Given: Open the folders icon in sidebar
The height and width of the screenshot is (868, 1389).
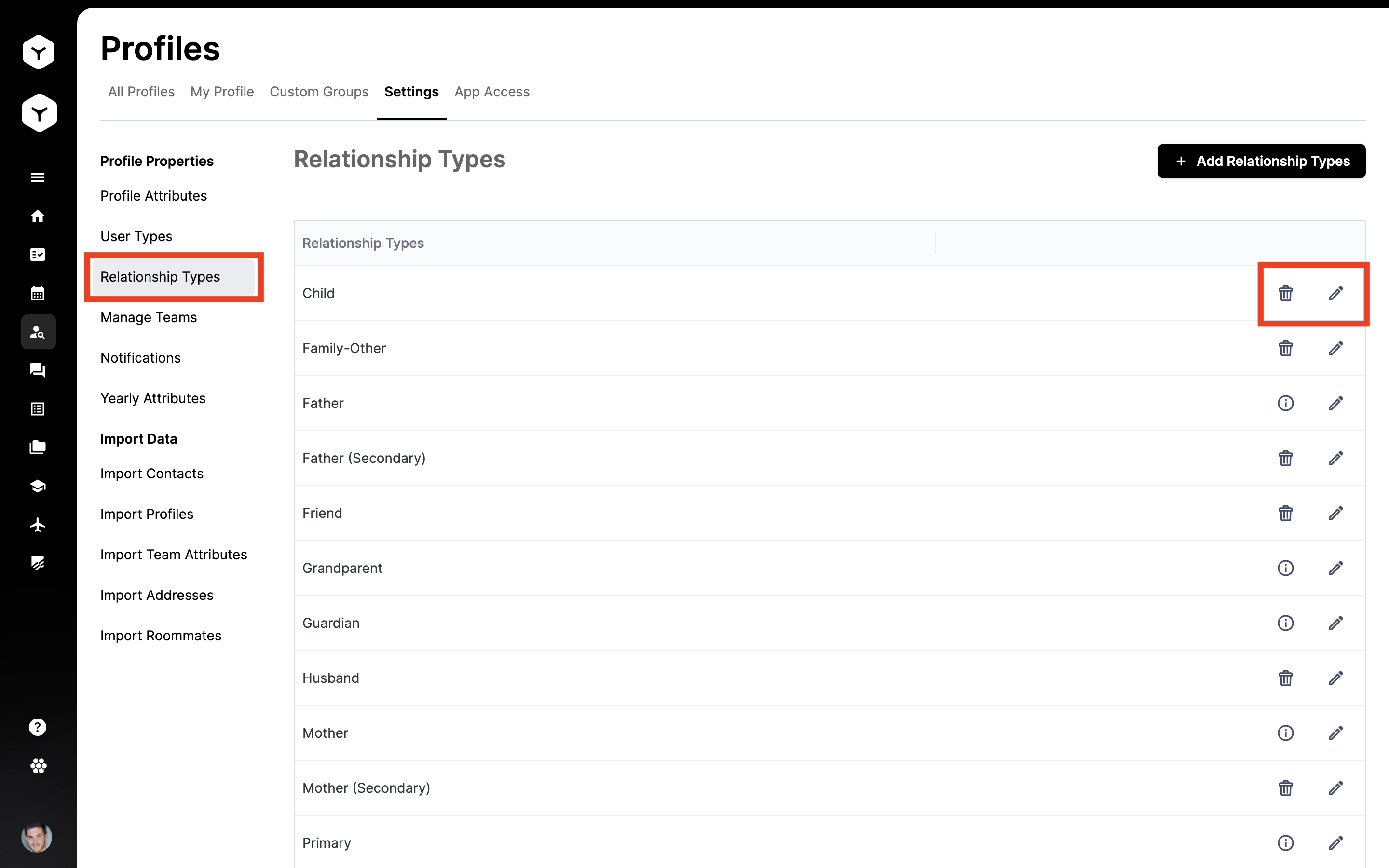Looking at the screenshot, I should click(x=38, y=447).
